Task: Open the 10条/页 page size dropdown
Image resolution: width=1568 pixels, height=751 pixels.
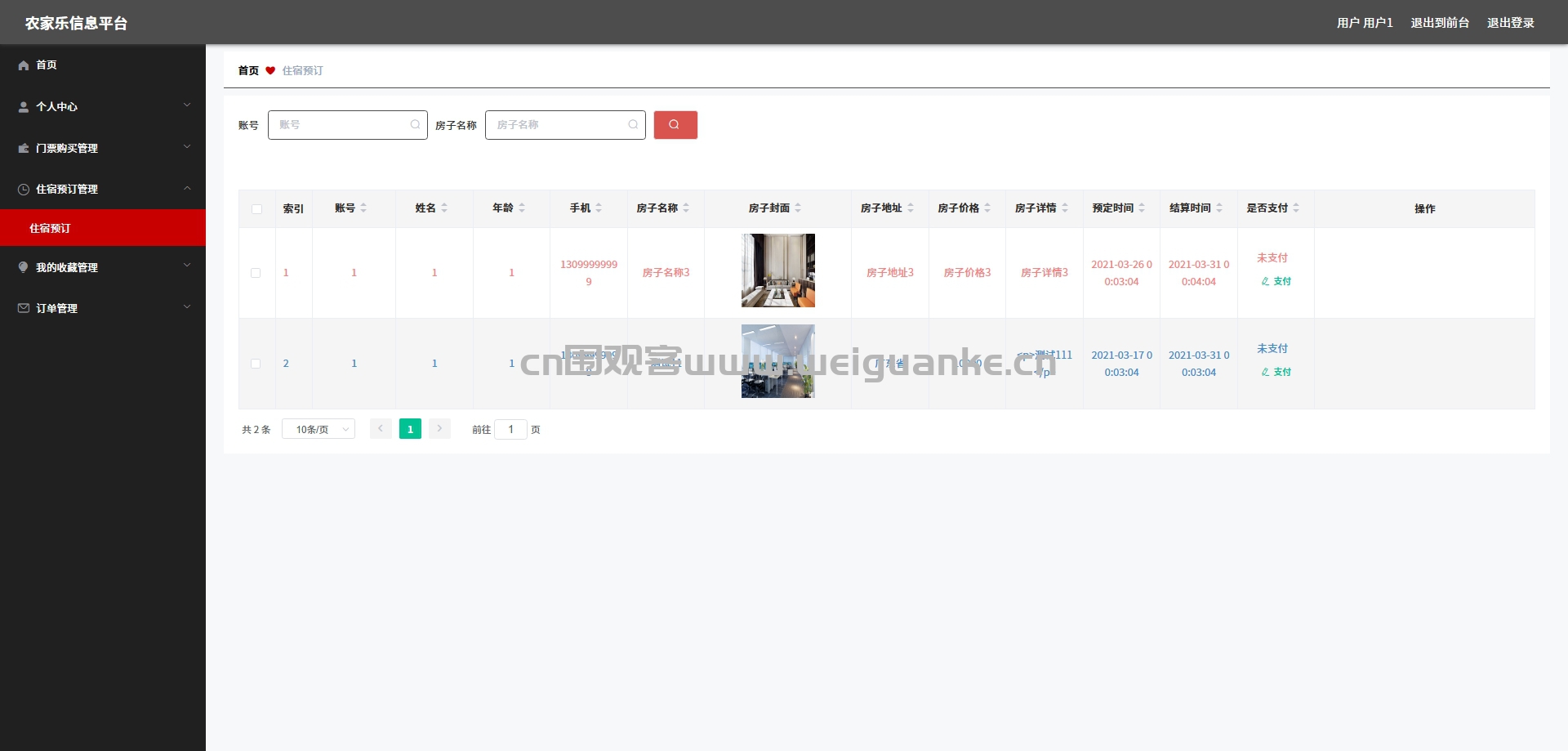Action: pos(318,429)
